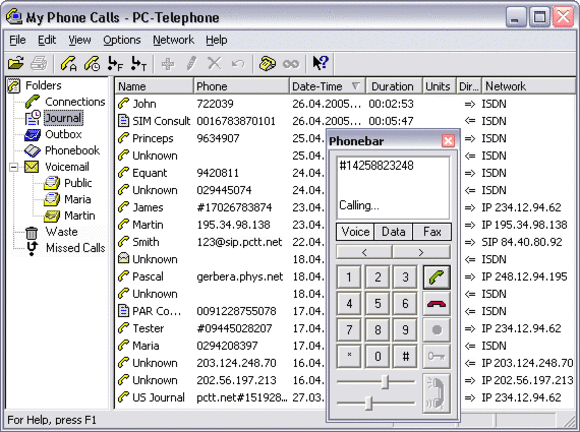Screen dimensions: 580x432
Task: Click the context help arrow icon
Action: pyautogui.click(x=320, y=63)
